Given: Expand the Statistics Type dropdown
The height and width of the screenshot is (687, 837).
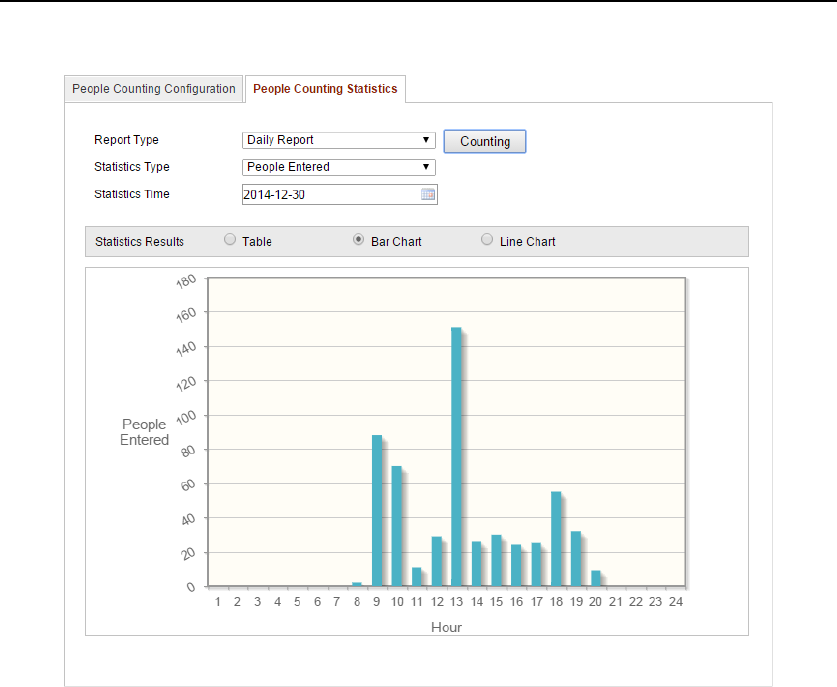Looking at the screenshot, I should click(339, 167).
